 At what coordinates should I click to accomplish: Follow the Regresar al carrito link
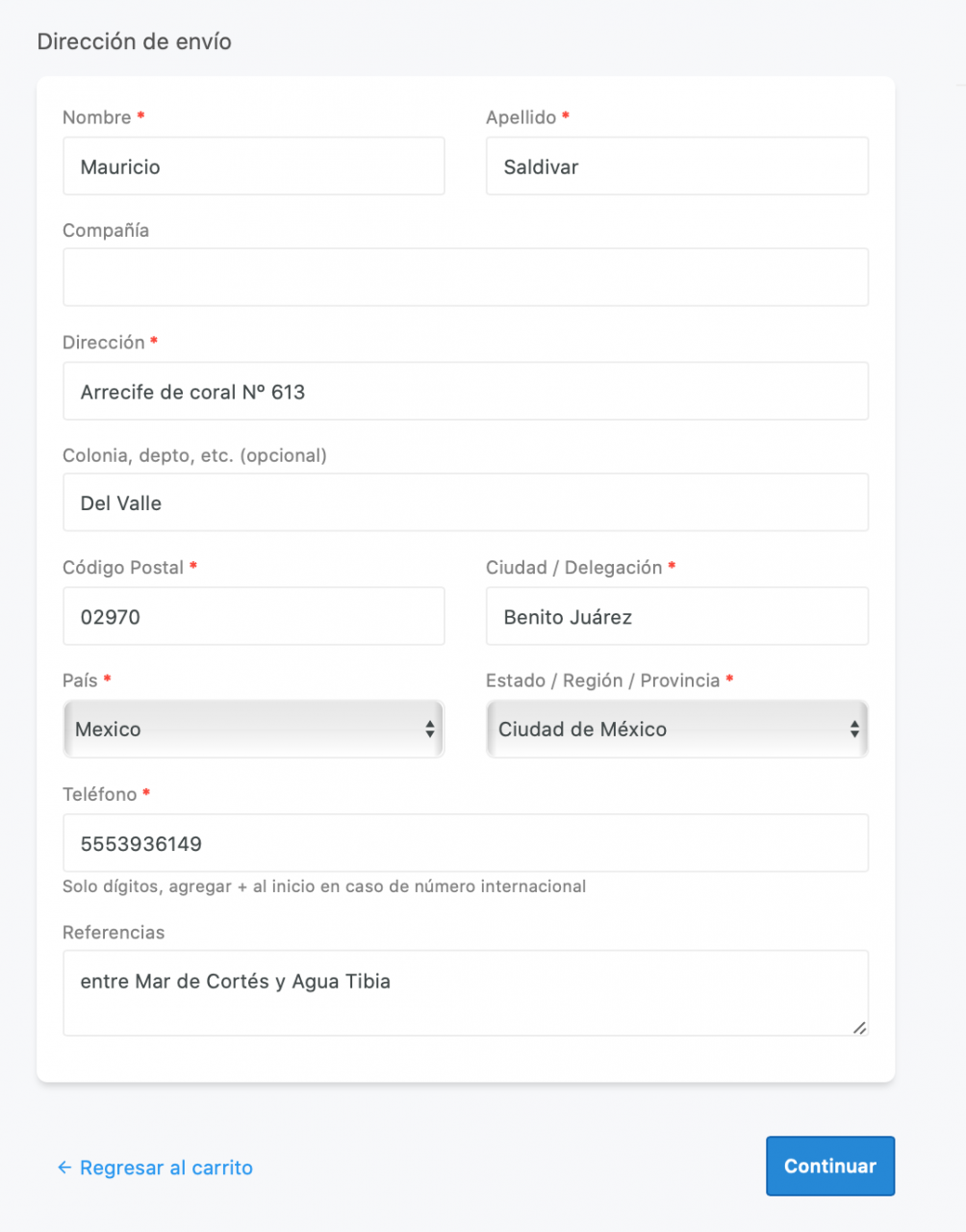[165, 1168]
